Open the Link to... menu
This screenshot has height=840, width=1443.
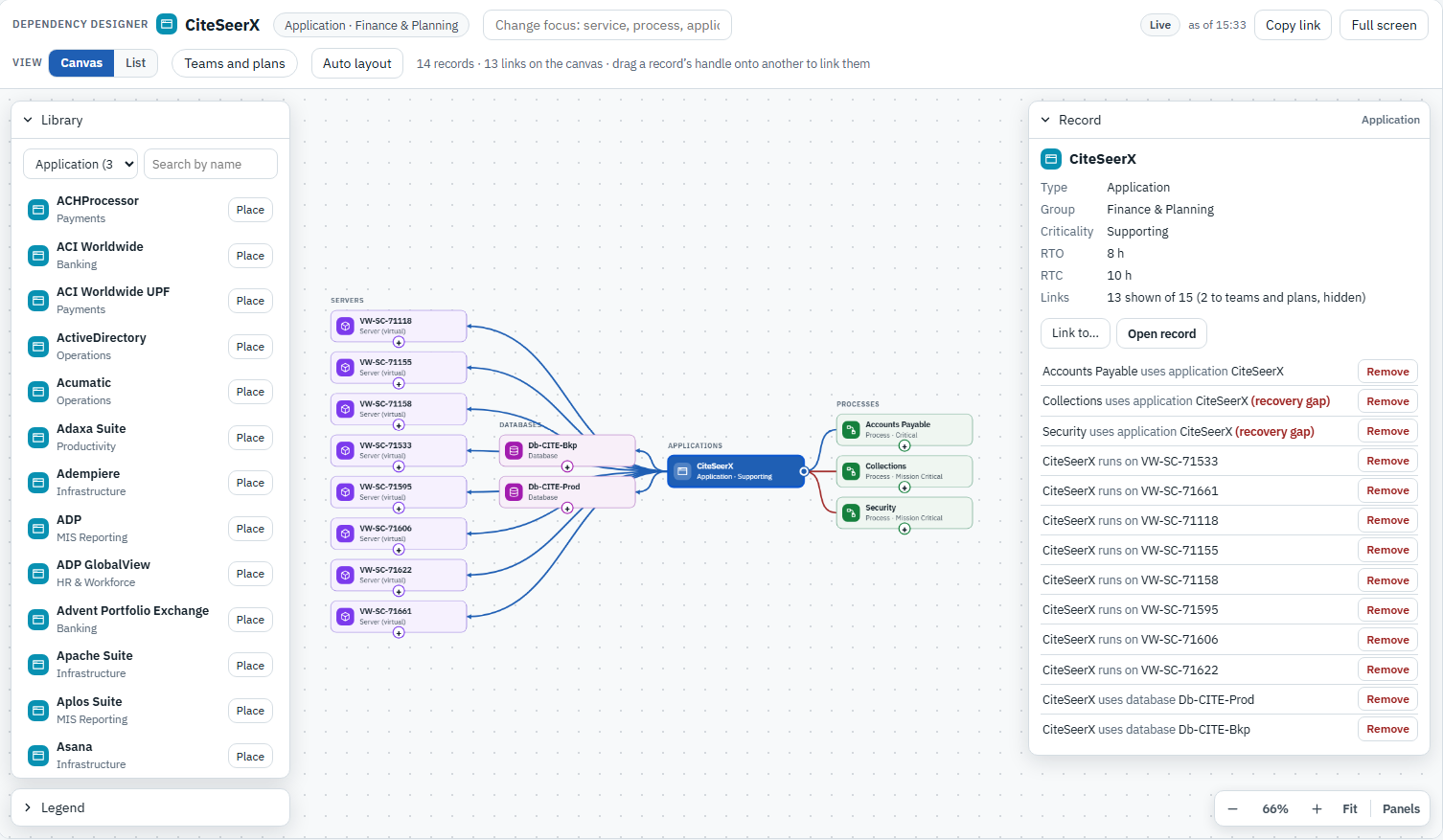coord(1075,333)
